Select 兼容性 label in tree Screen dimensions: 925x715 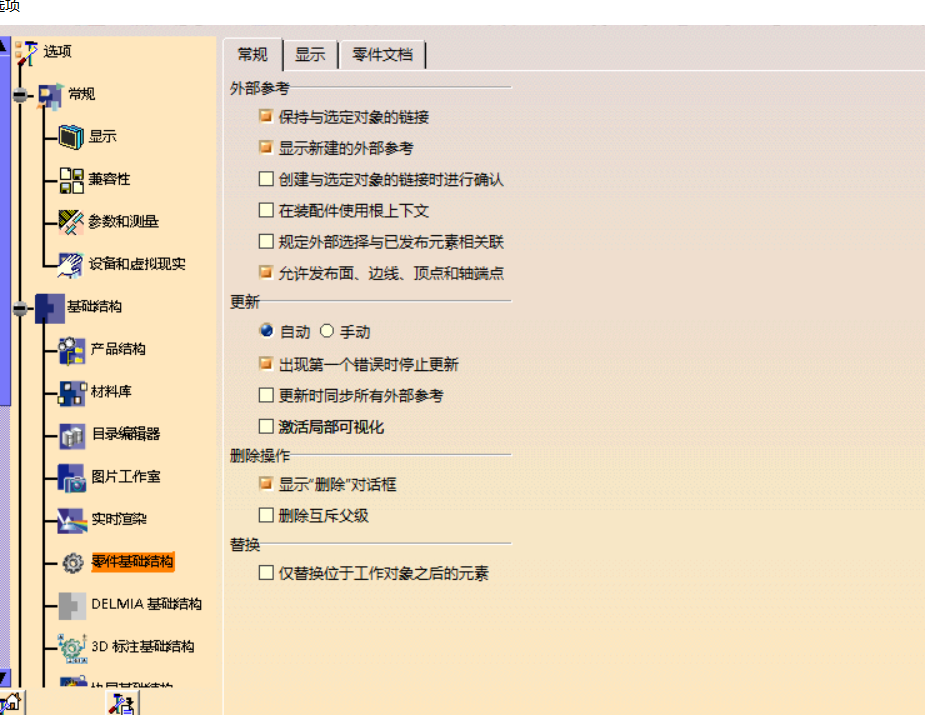(109, 179)
